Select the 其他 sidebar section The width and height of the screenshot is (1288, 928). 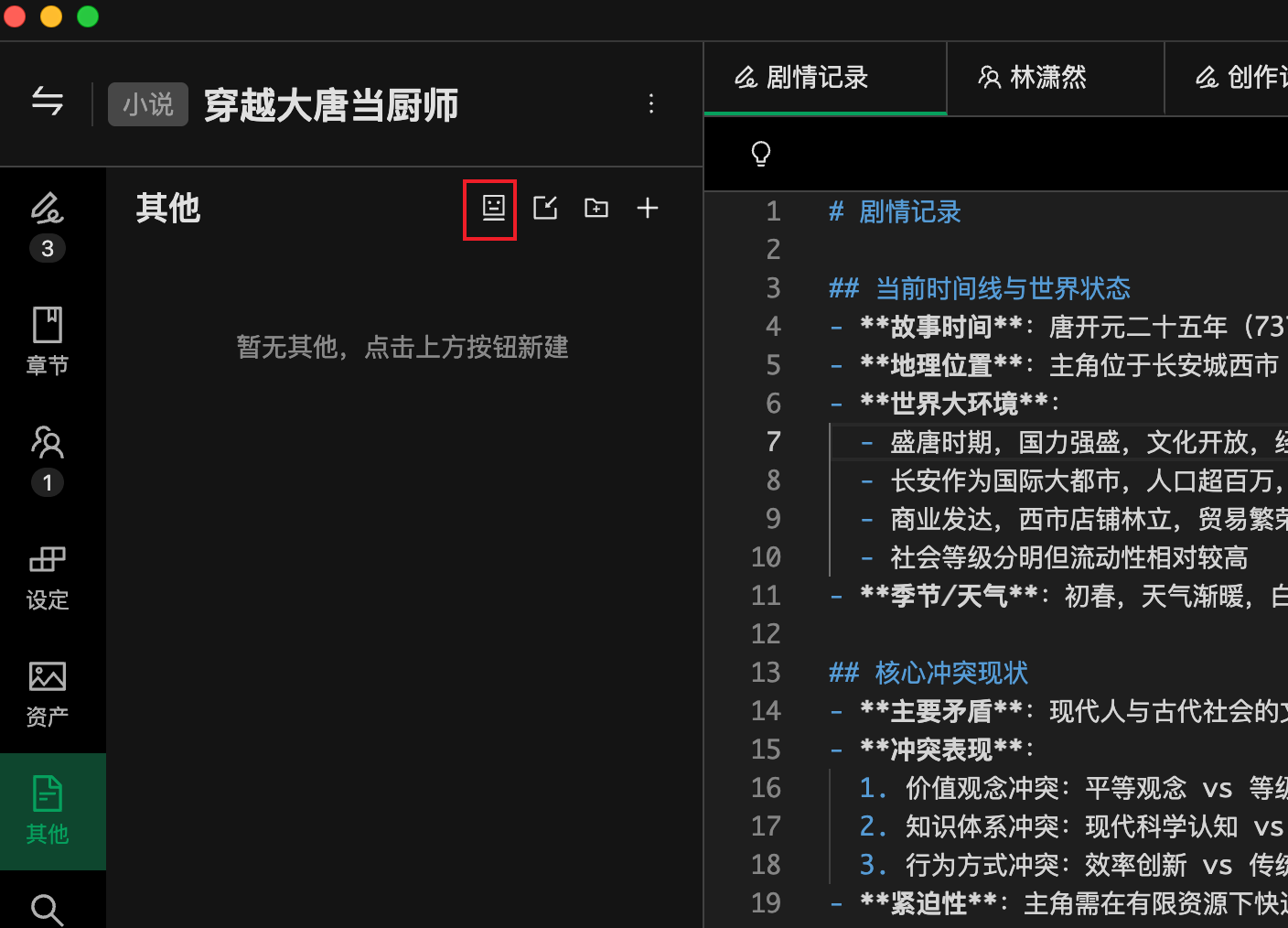48,811
